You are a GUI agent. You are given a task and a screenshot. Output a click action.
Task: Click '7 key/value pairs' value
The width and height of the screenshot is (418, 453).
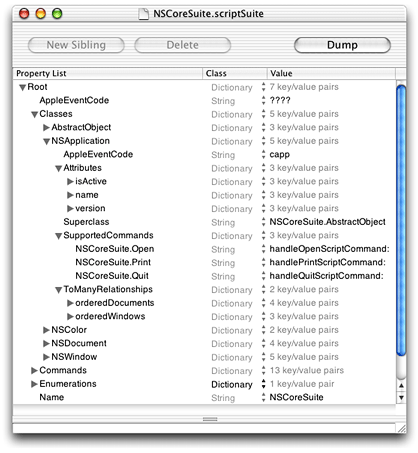pos(304,87)
